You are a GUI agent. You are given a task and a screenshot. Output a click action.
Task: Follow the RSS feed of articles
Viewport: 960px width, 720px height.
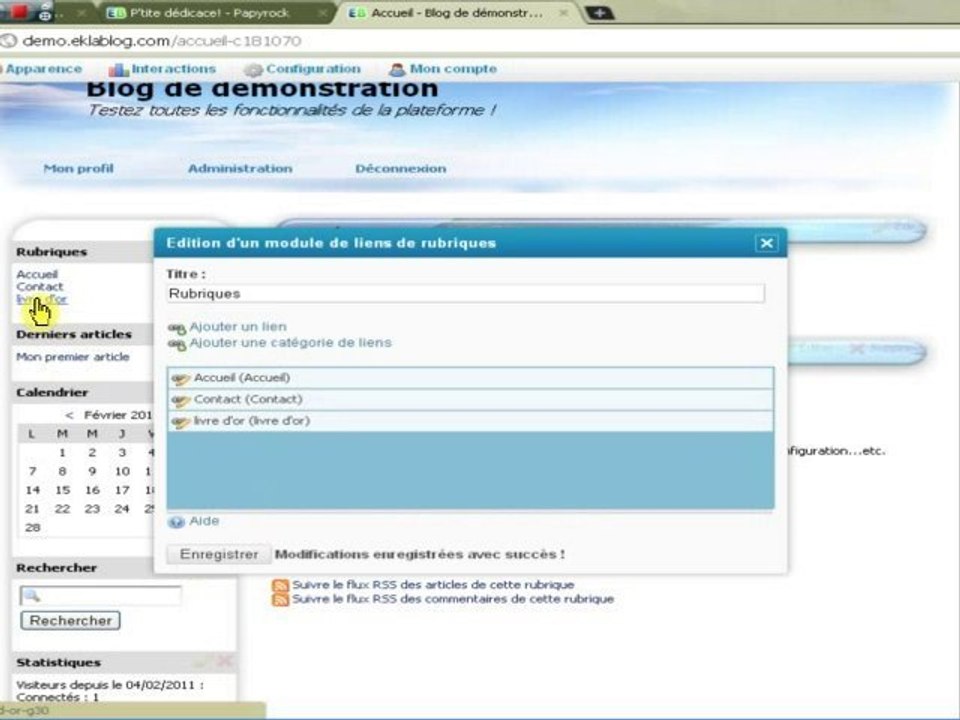click(x=433, y=585)
